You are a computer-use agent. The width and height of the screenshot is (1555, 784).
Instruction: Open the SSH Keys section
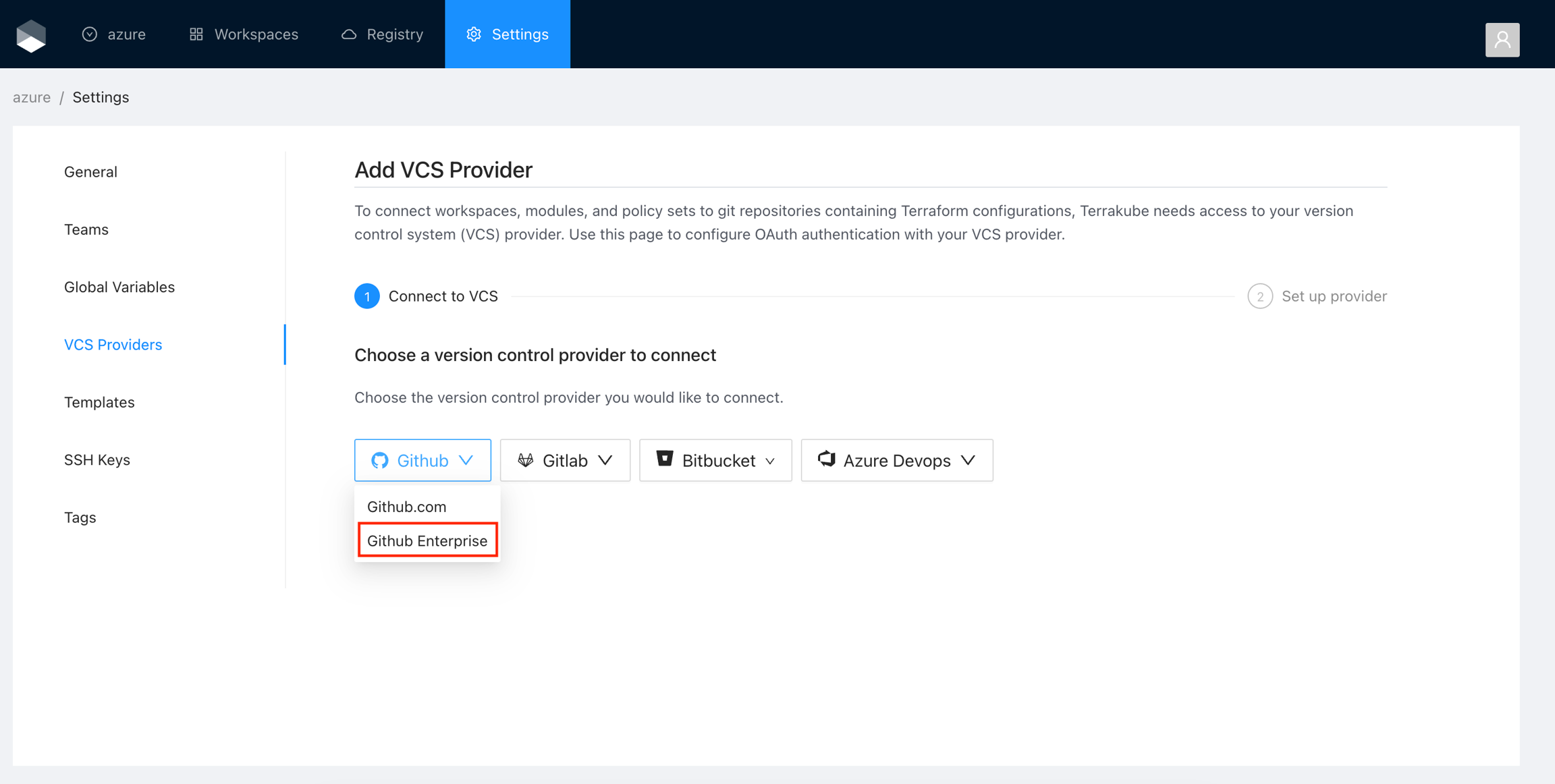[x=97, y=459]
